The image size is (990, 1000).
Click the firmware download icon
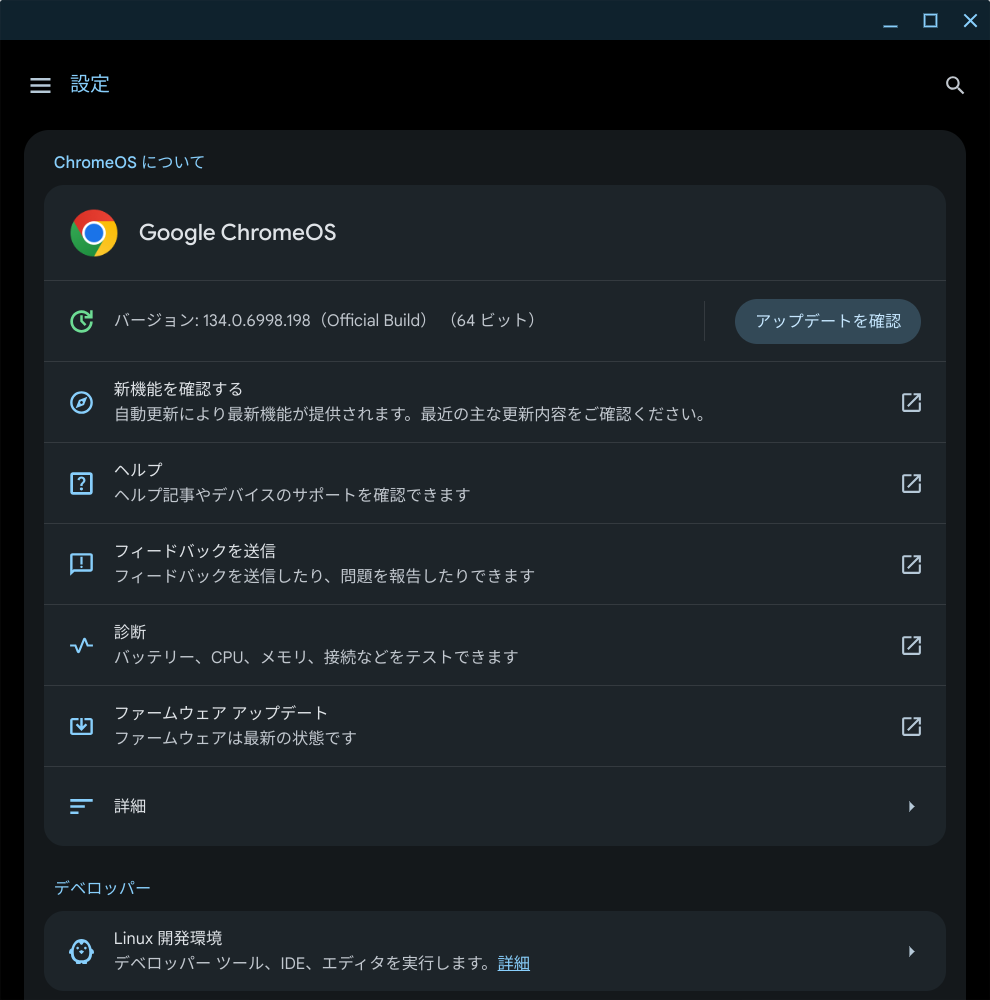click(x=82, y=726)
